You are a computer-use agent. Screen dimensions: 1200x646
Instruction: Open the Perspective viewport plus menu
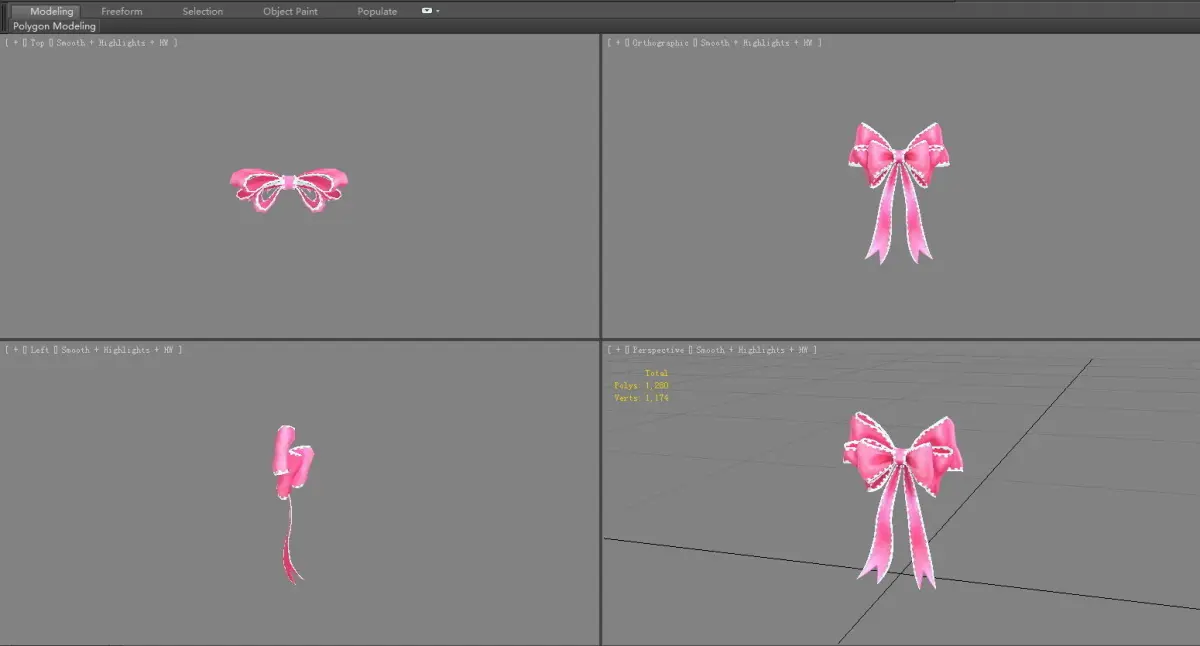(618, 350)
